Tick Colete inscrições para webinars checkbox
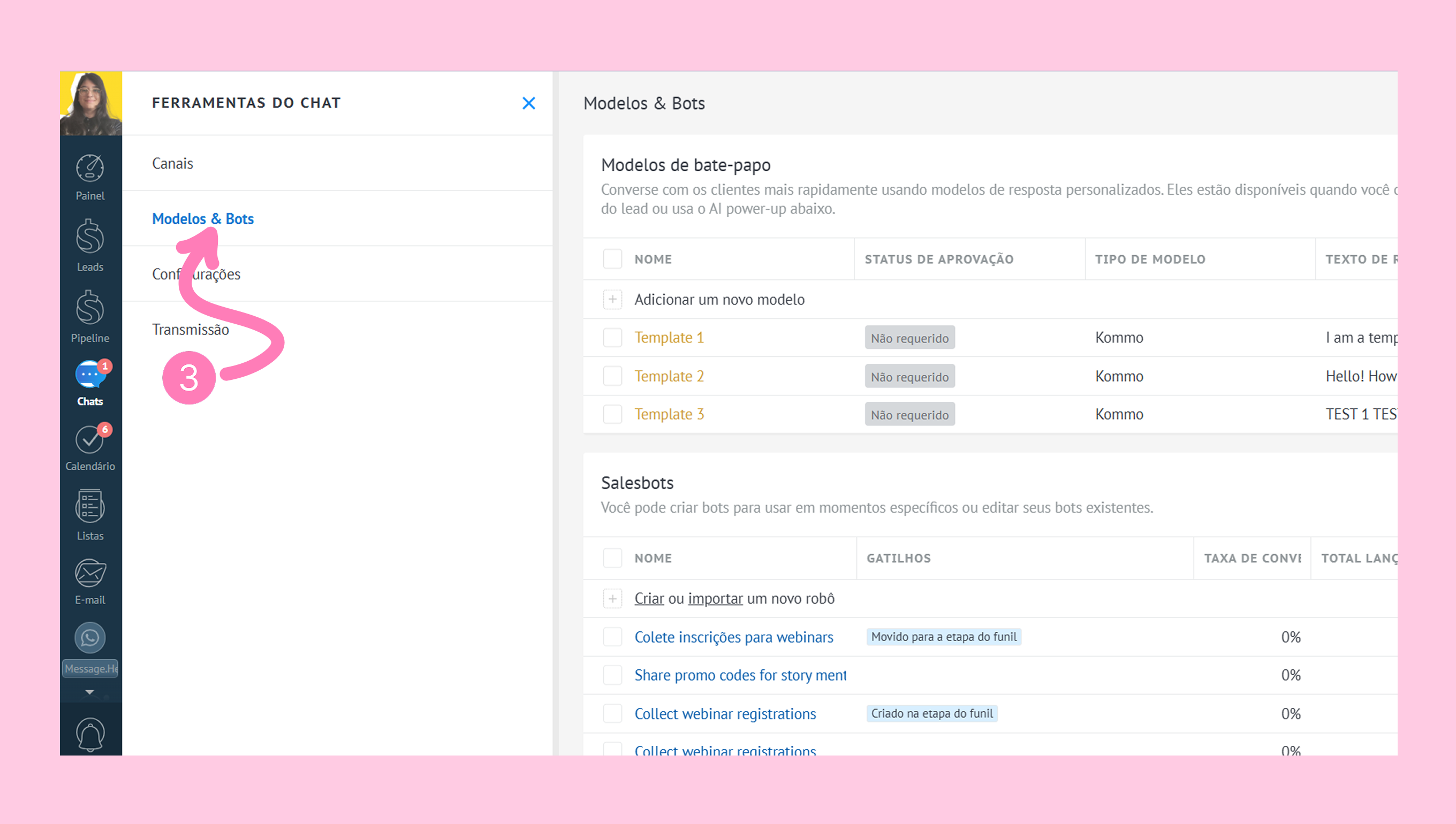This screenshot has height=824, width=1456. click(612, 637)
